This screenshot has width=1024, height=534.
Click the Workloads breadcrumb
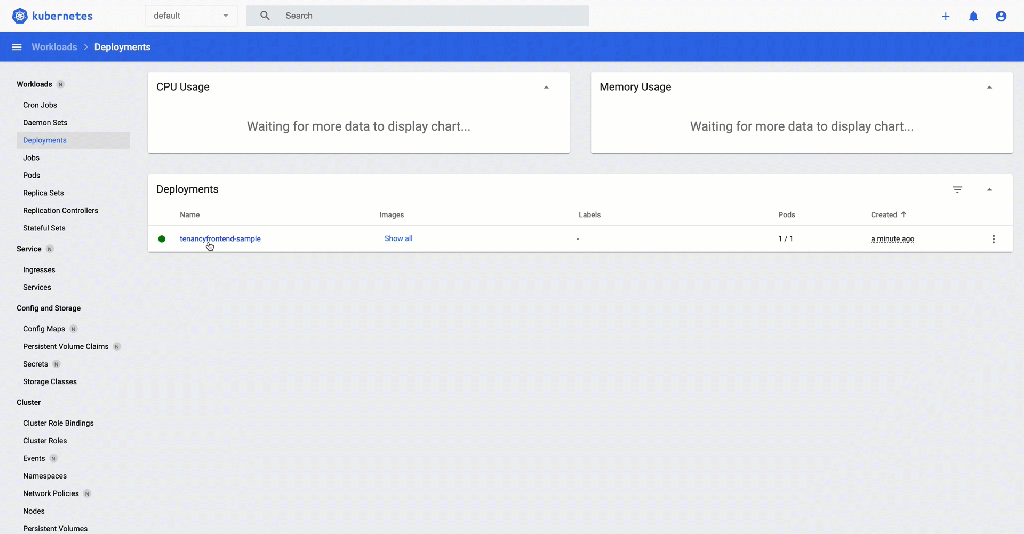click(54, 47)
